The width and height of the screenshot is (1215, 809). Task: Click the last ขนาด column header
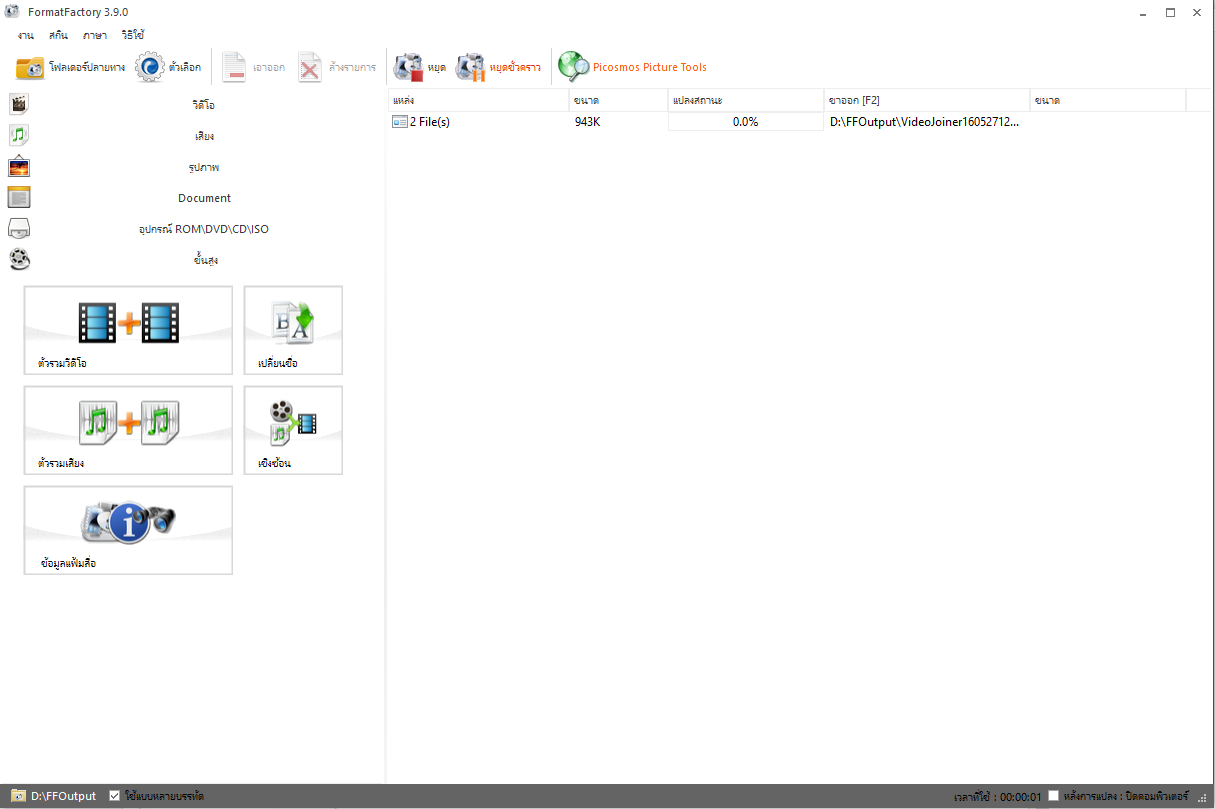click(1108, 101)
